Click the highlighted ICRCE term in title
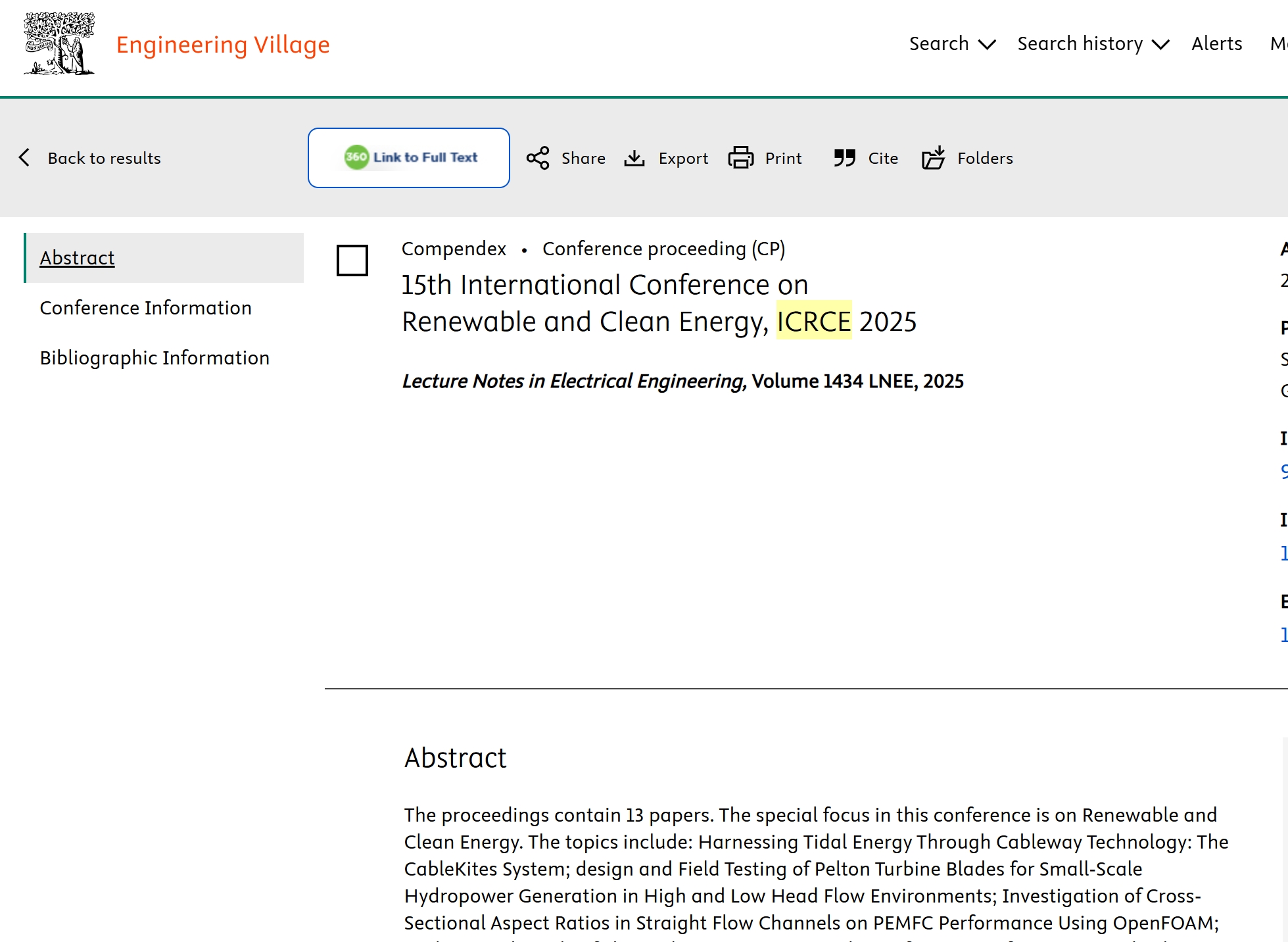This screenshot has height=942, width=1288. pyautogui.click(x=813, y=322)
